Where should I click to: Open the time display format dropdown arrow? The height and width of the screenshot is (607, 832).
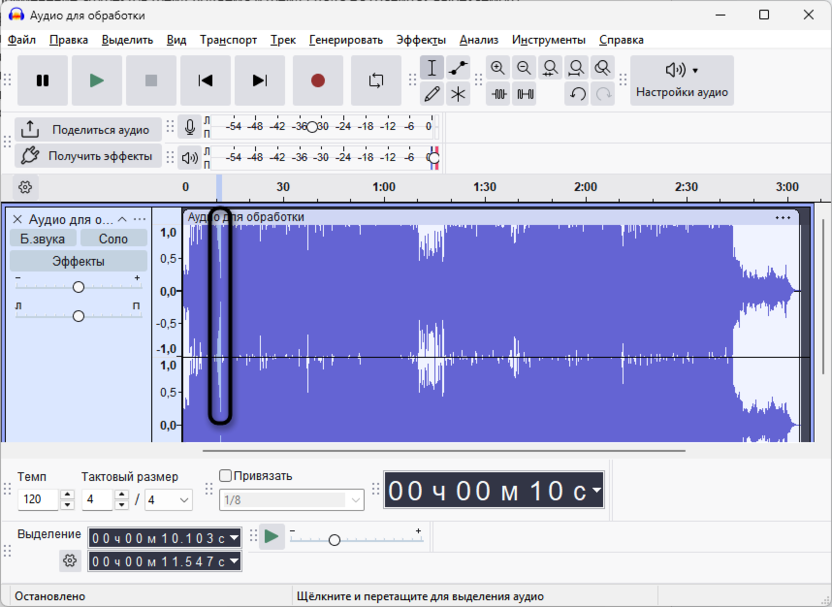coord(596,490)
